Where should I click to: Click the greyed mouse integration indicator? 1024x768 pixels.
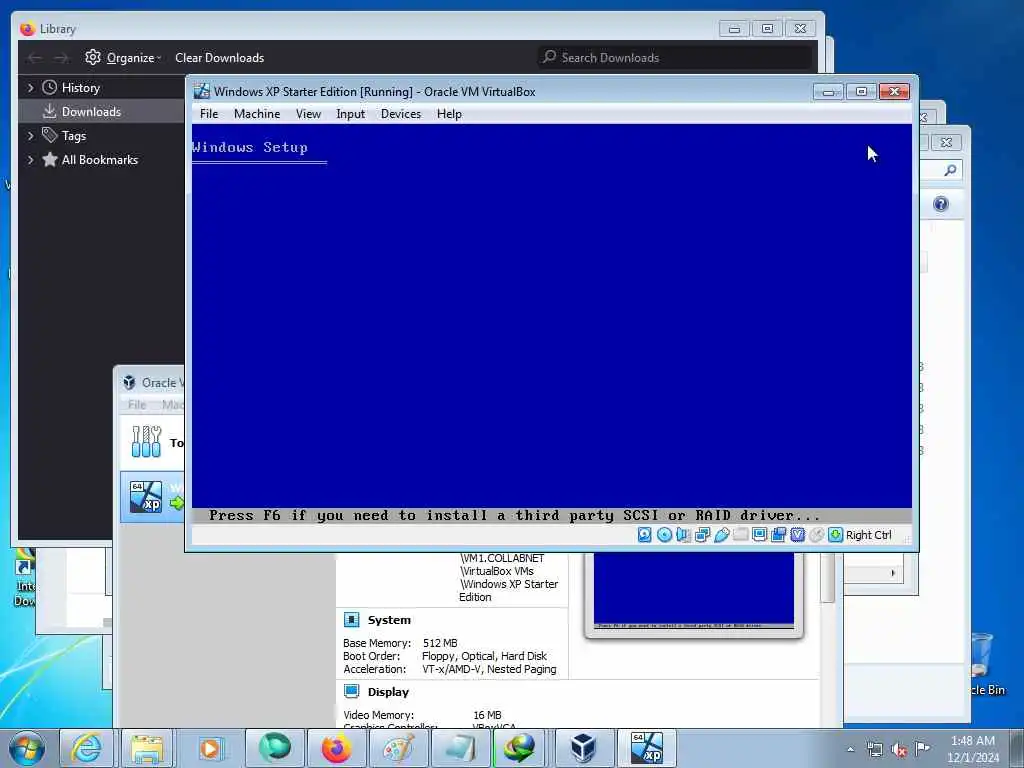[x=816, y=535]
